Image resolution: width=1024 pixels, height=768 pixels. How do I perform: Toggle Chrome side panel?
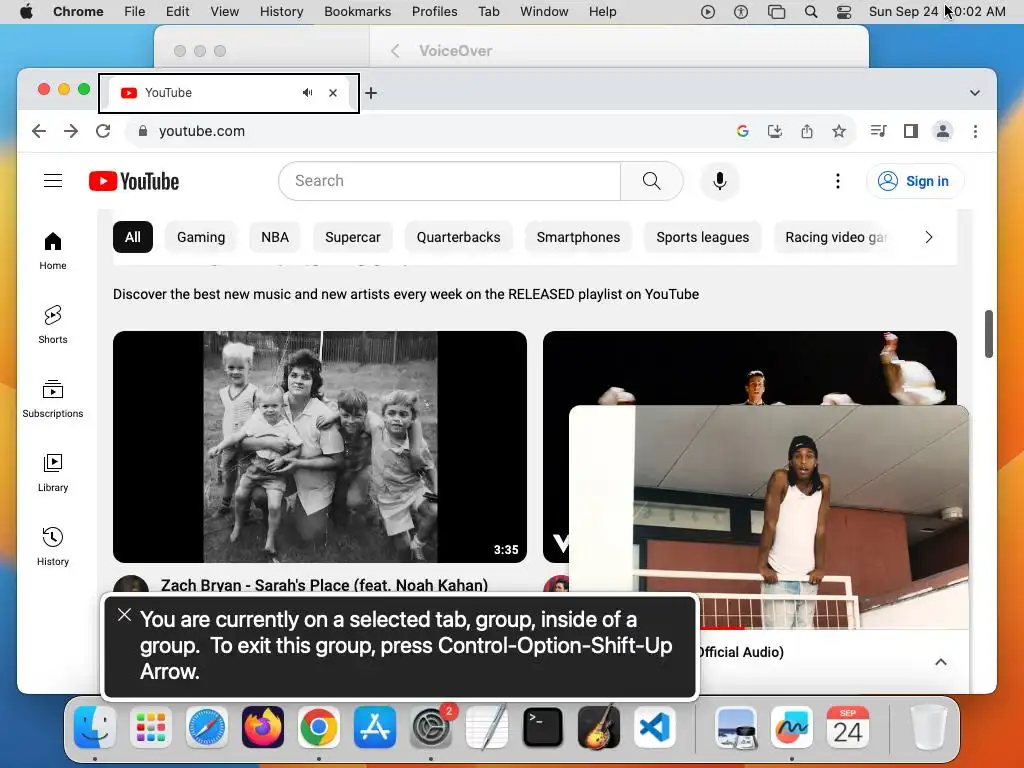tap(910, 131)
